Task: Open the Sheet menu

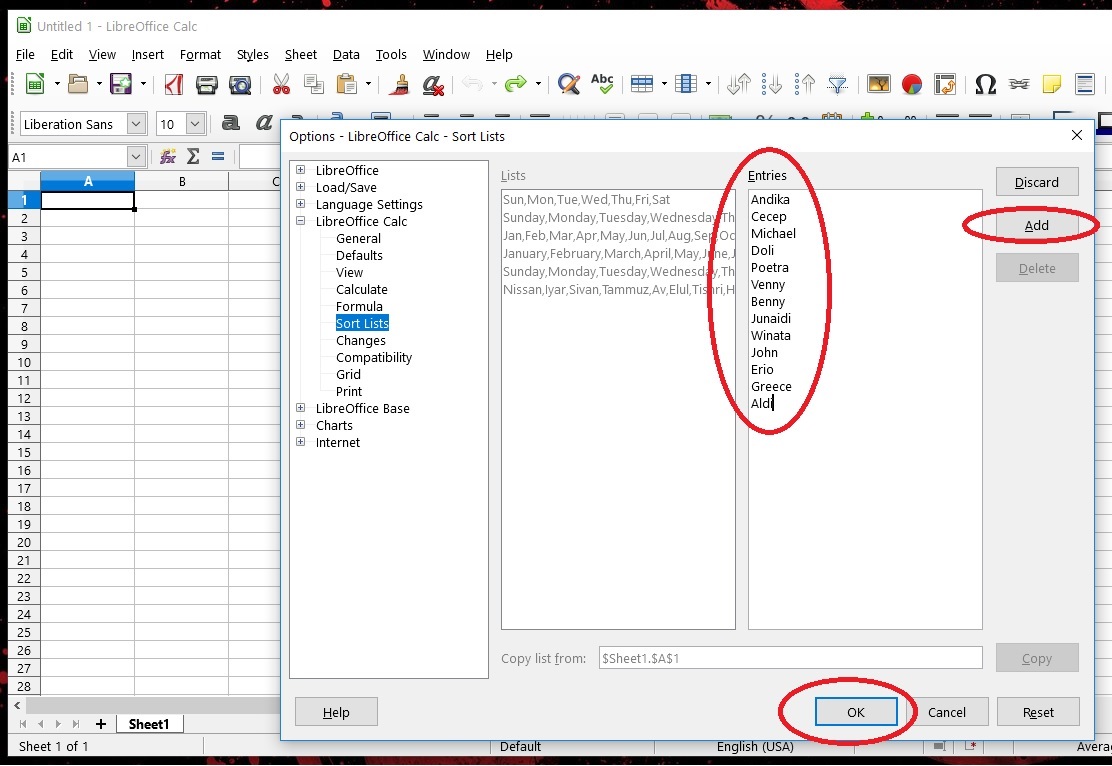Action: (x=301, y=55)
